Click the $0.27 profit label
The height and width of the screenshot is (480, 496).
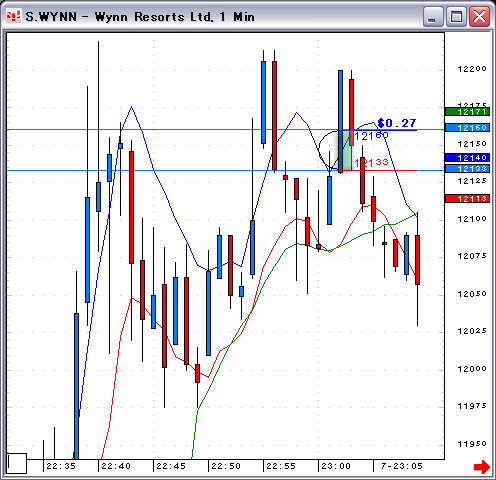397,123
